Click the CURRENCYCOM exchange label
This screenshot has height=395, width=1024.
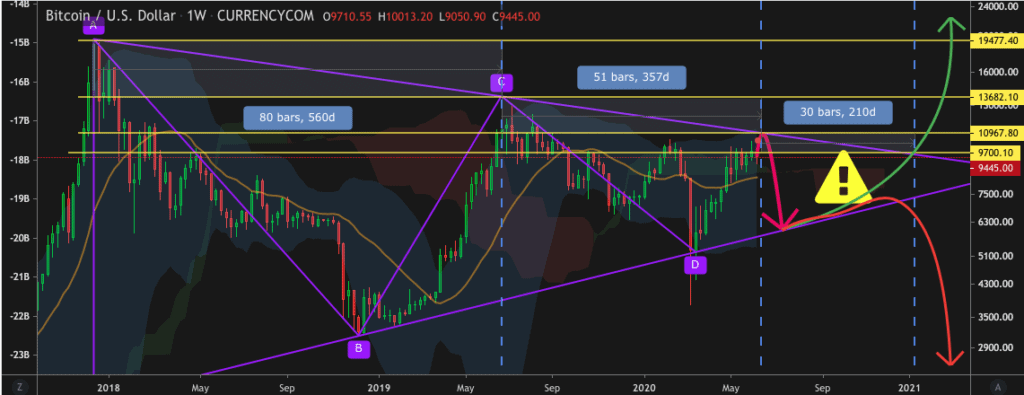pos(264,16)
